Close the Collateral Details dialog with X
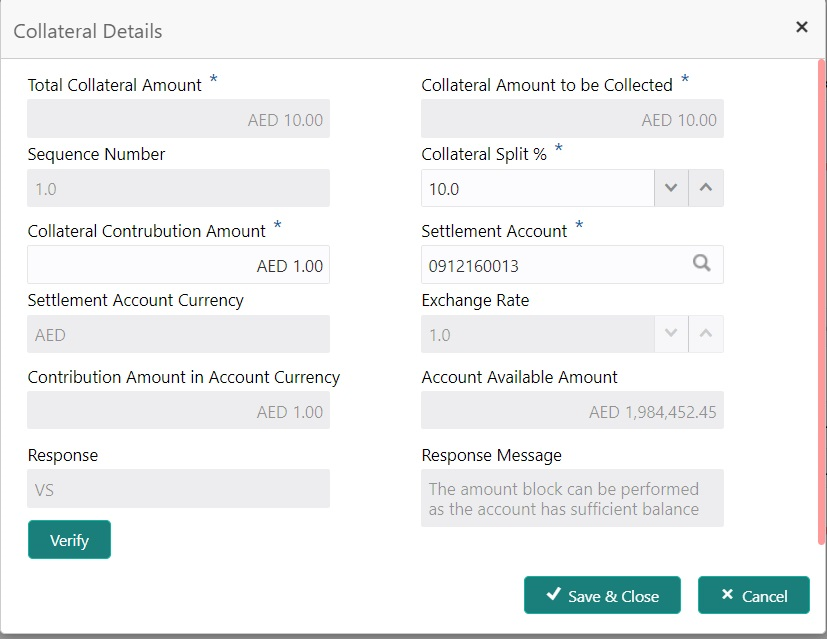 click(801, 28)
